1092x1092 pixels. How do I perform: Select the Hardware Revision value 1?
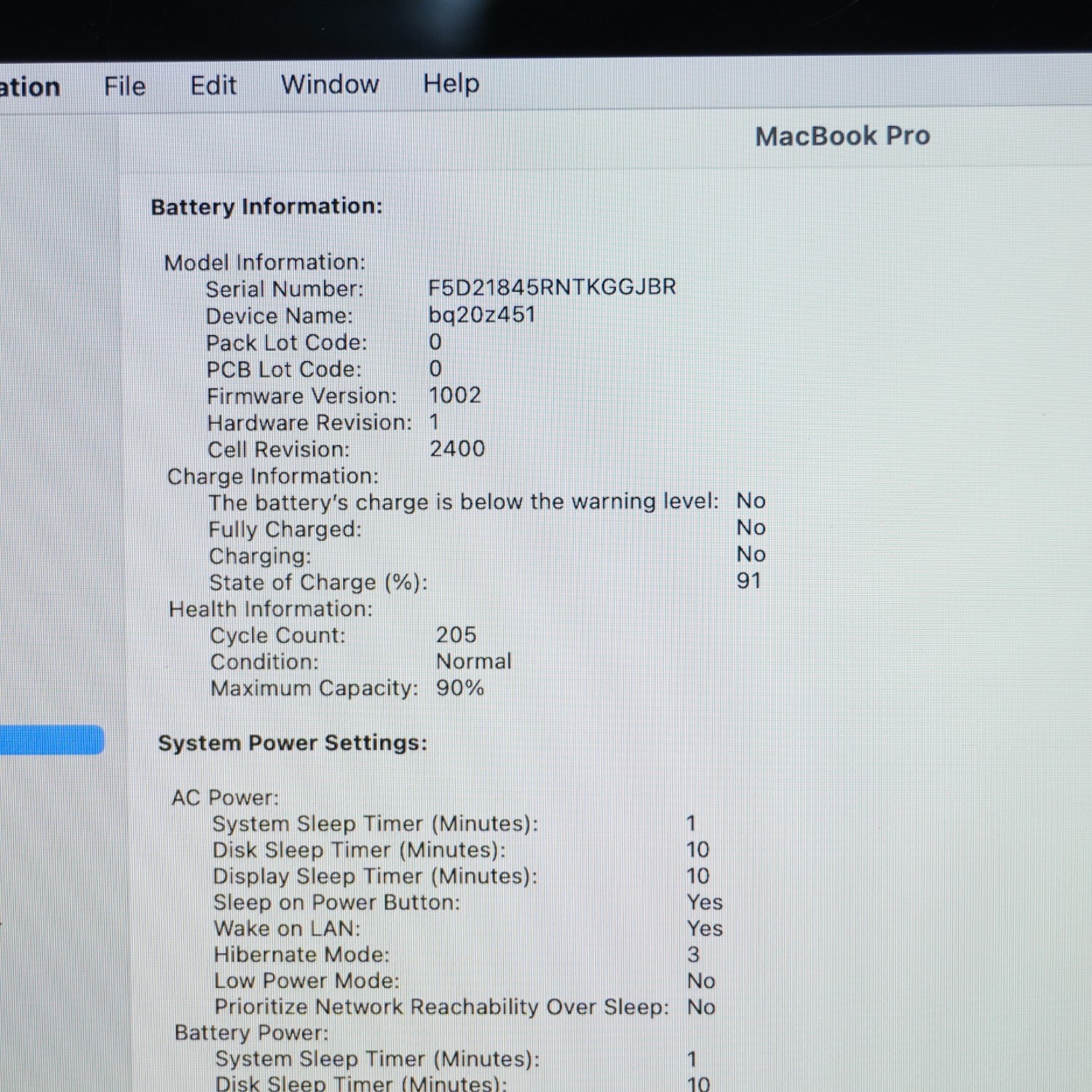[x=434, y=422]
